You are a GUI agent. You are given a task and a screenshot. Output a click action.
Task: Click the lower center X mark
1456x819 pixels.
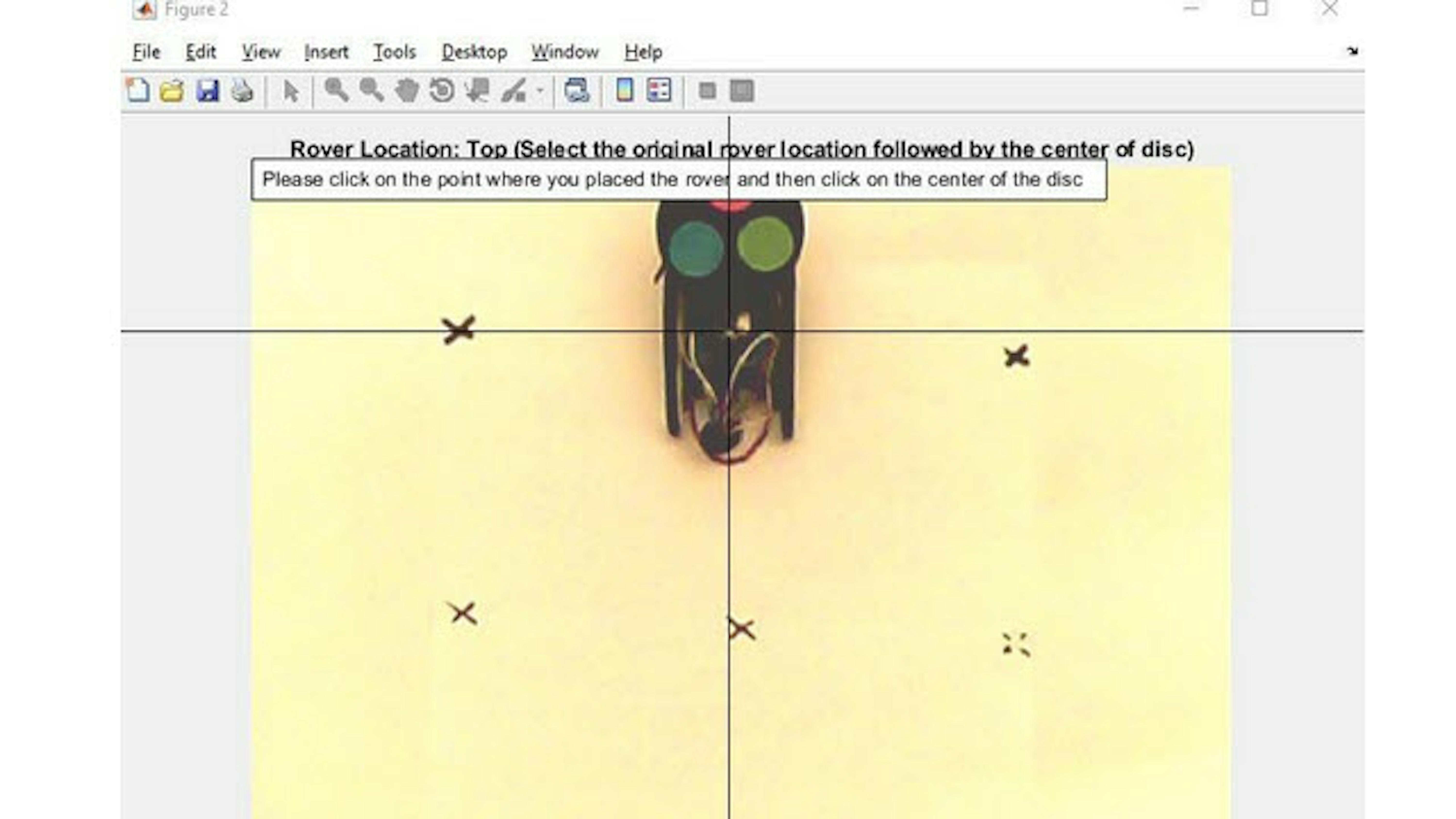pyautogui.click(x=741, y=629)
